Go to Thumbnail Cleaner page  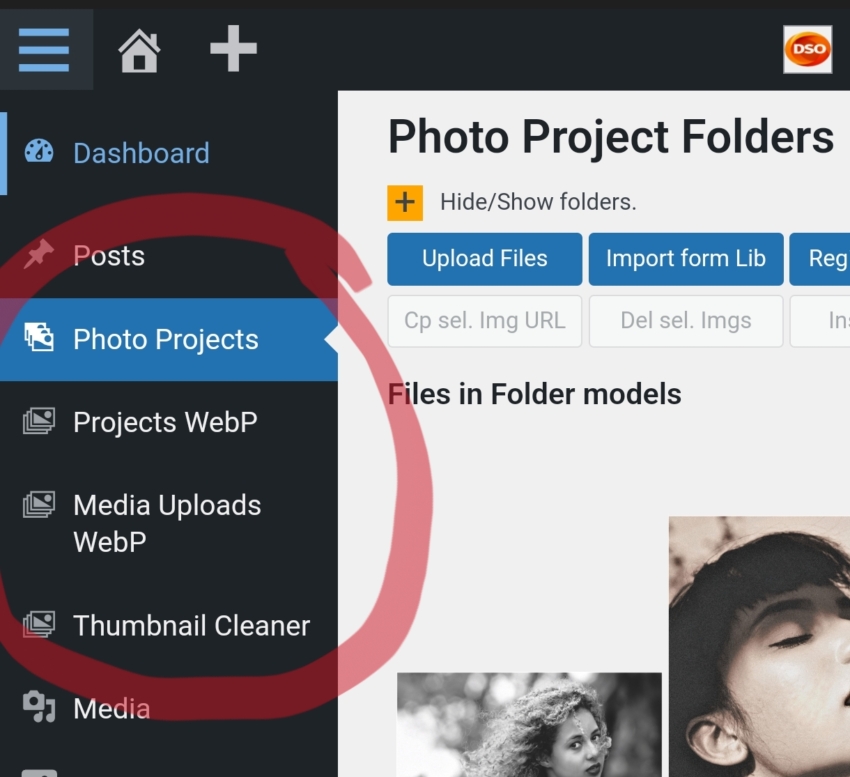click(191, 626)
